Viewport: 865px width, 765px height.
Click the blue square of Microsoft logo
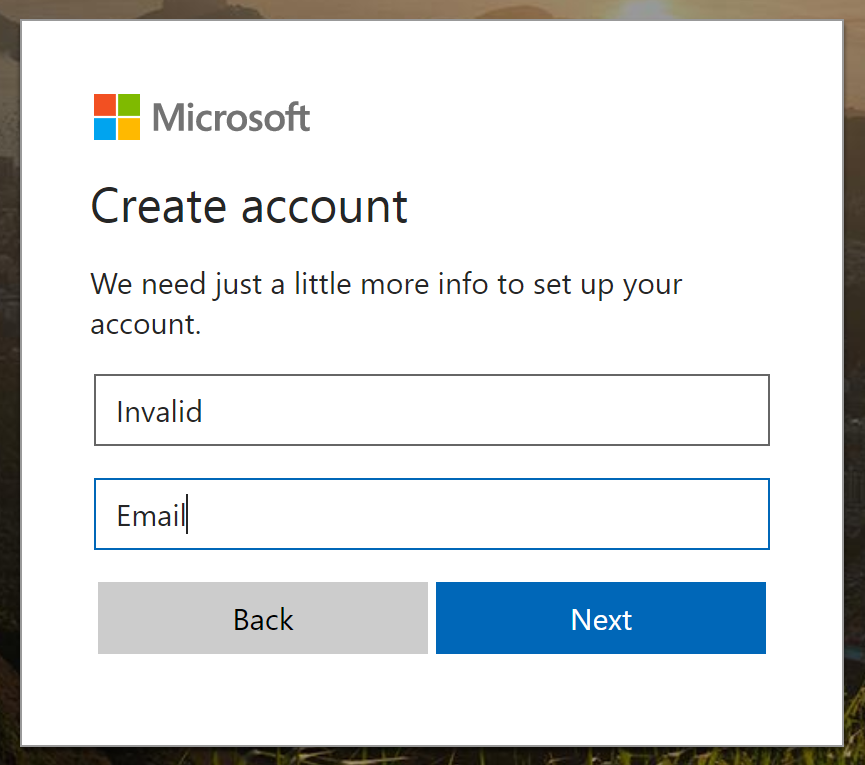[x=105, y=129]
